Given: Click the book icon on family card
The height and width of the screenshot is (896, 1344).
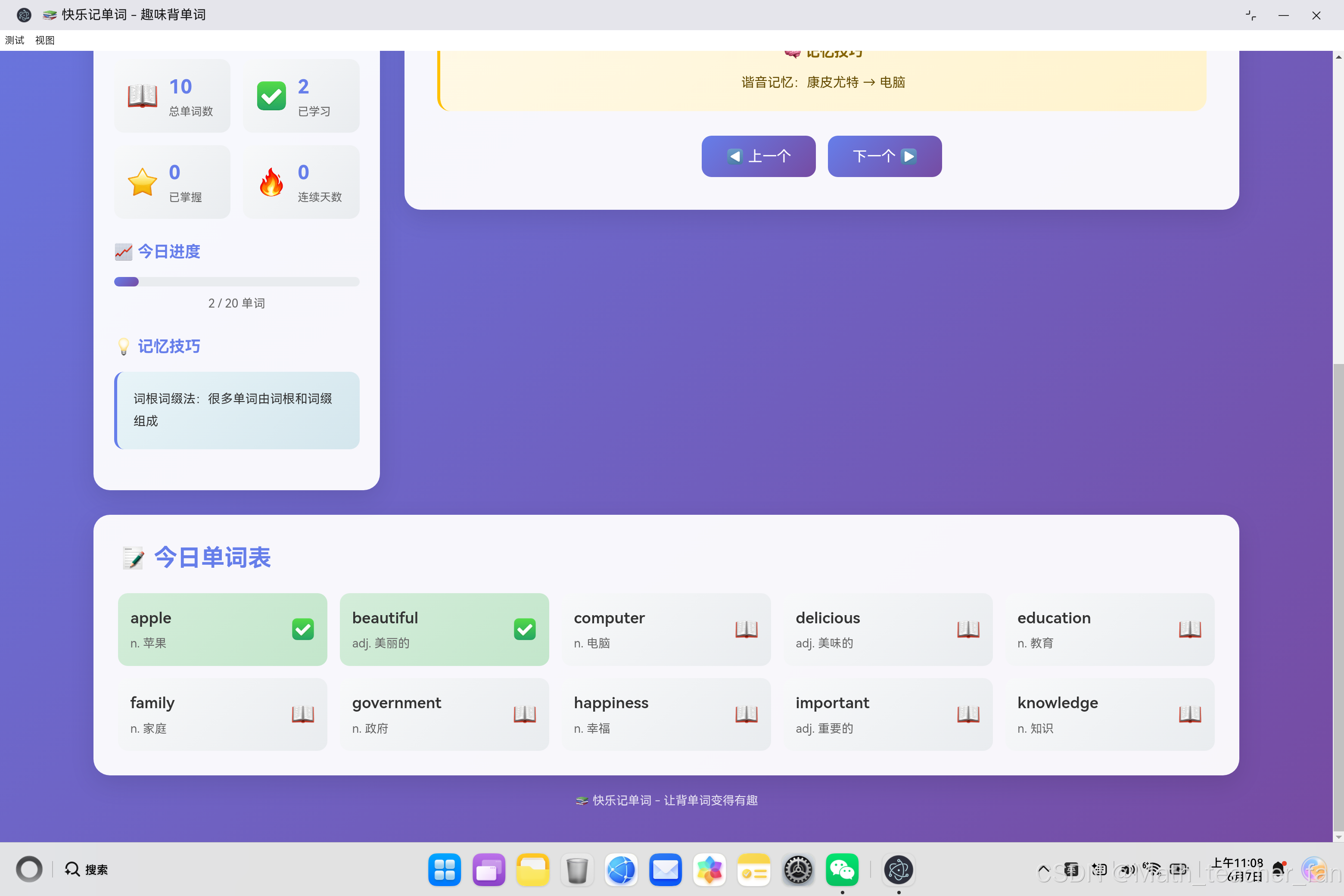Looking at the screenshot, I should (303, 714).
